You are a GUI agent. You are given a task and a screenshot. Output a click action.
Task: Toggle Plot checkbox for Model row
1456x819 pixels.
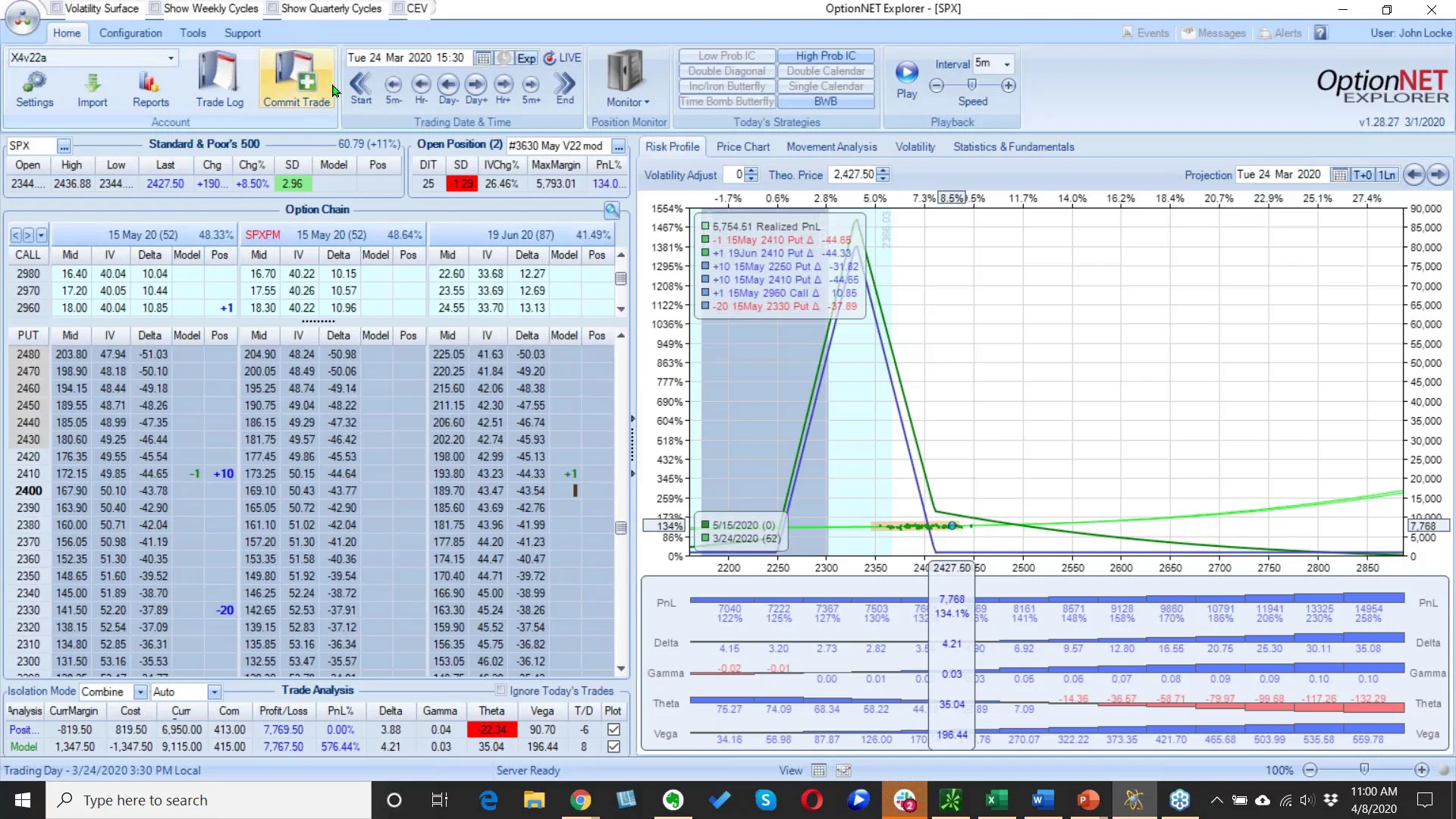(x=613, y=747)
